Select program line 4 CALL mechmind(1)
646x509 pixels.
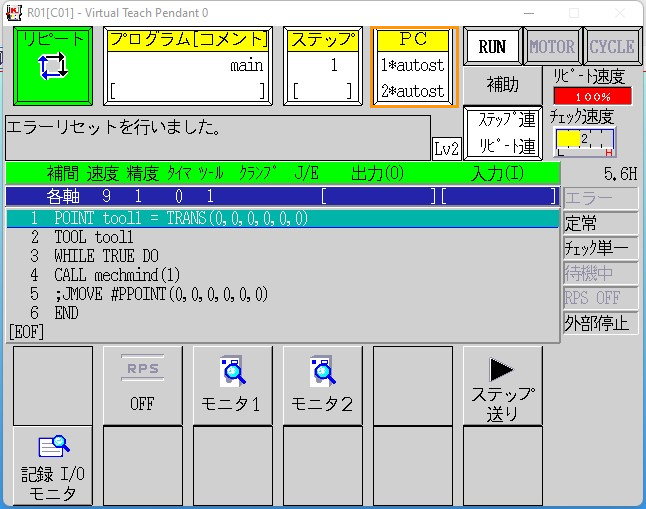[283, 275]
